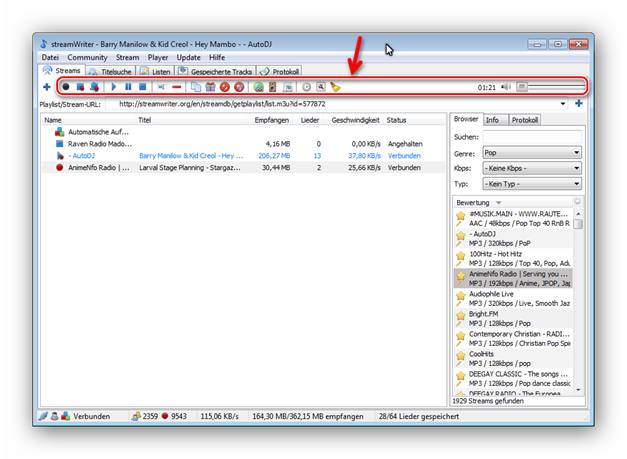Click the first red round toolbar icon
This screenshot has width=627, height=459.
pyautogui.click(x=225, y=87)
